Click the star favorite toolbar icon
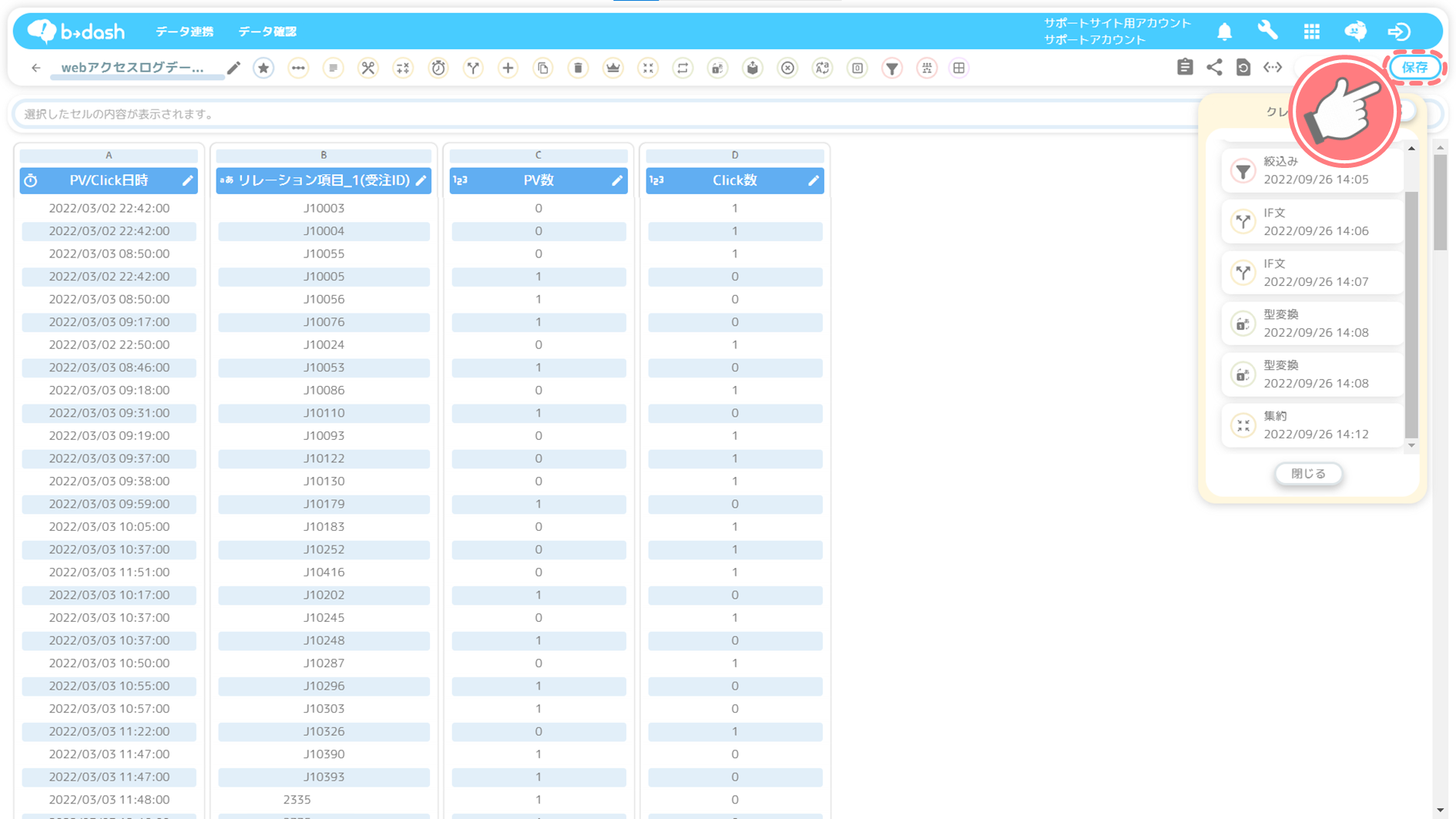This screenshot has height=819, width=1456. tap(263, 68)
